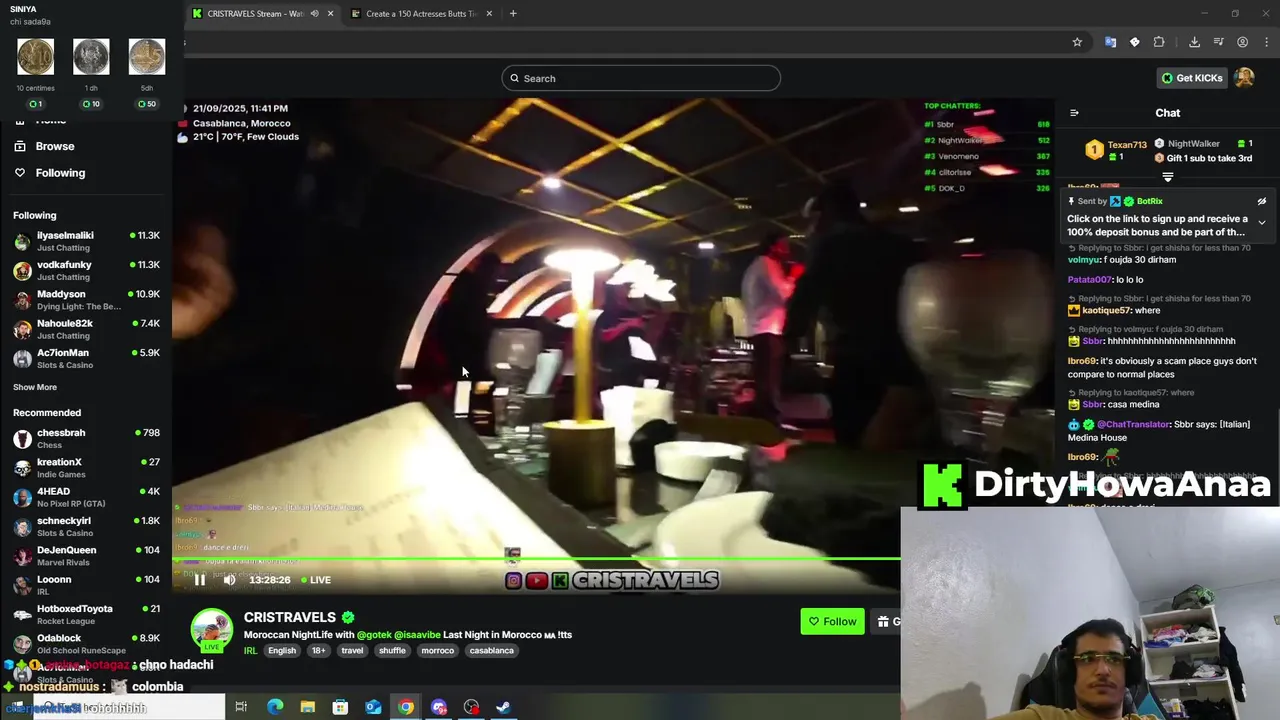Bookmark this page with star icon
Screen dimensions: 1280x720
coord(1077,42)
